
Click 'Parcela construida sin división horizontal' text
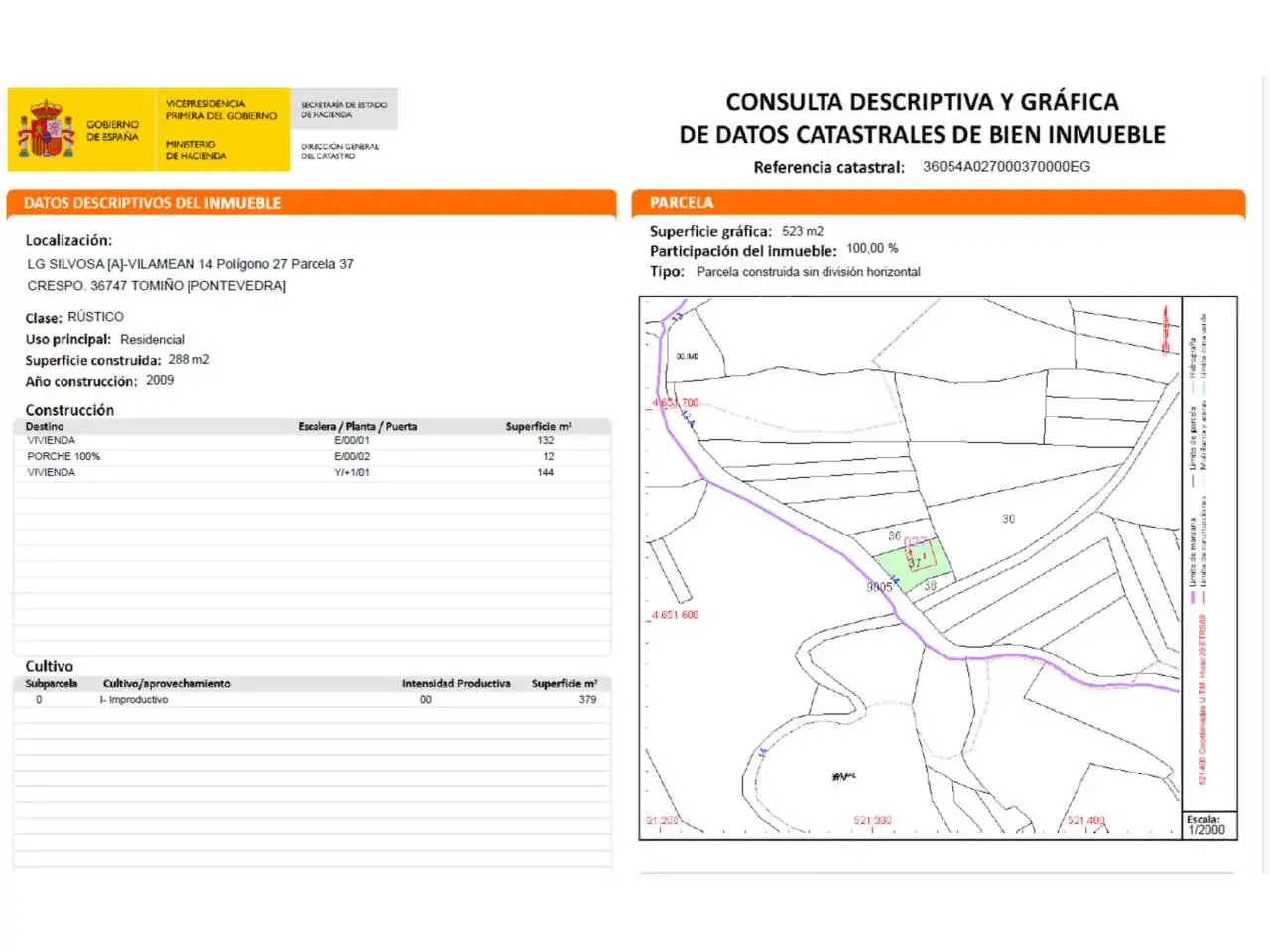[809, 271]
